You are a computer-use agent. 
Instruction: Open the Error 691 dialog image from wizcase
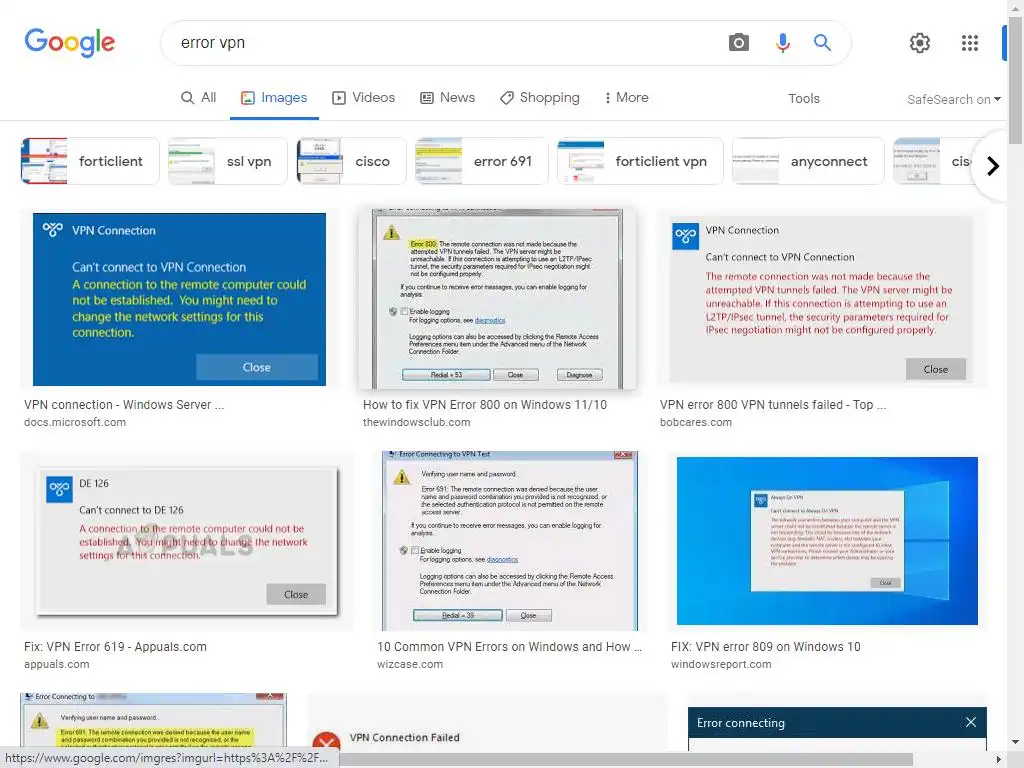coord(510,541)
